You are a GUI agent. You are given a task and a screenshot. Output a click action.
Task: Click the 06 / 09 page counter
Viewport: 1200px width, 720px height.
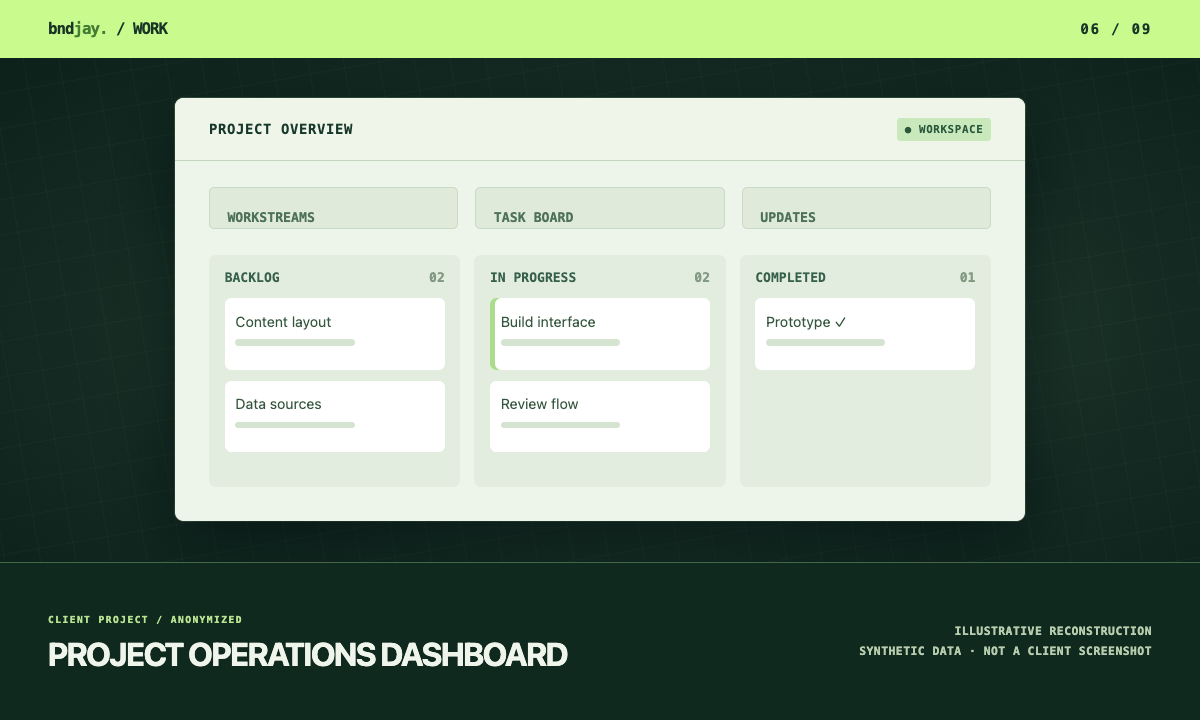1115,29
